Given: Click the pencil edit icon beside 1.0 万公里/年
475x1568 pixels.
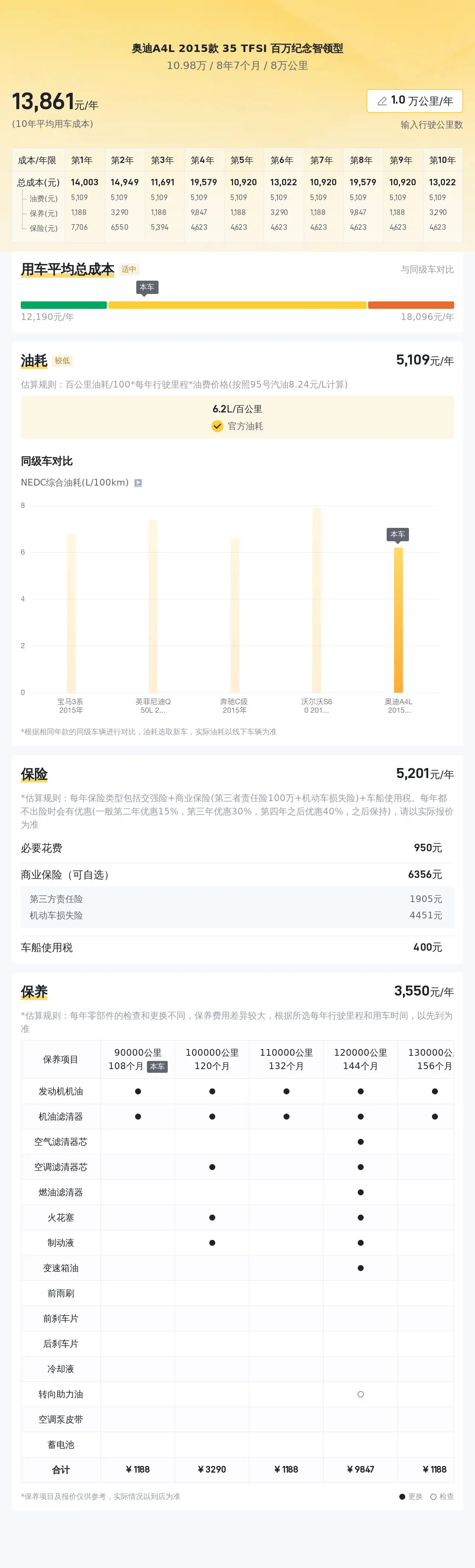Looking at the screenshot, I should pos(382,101).
